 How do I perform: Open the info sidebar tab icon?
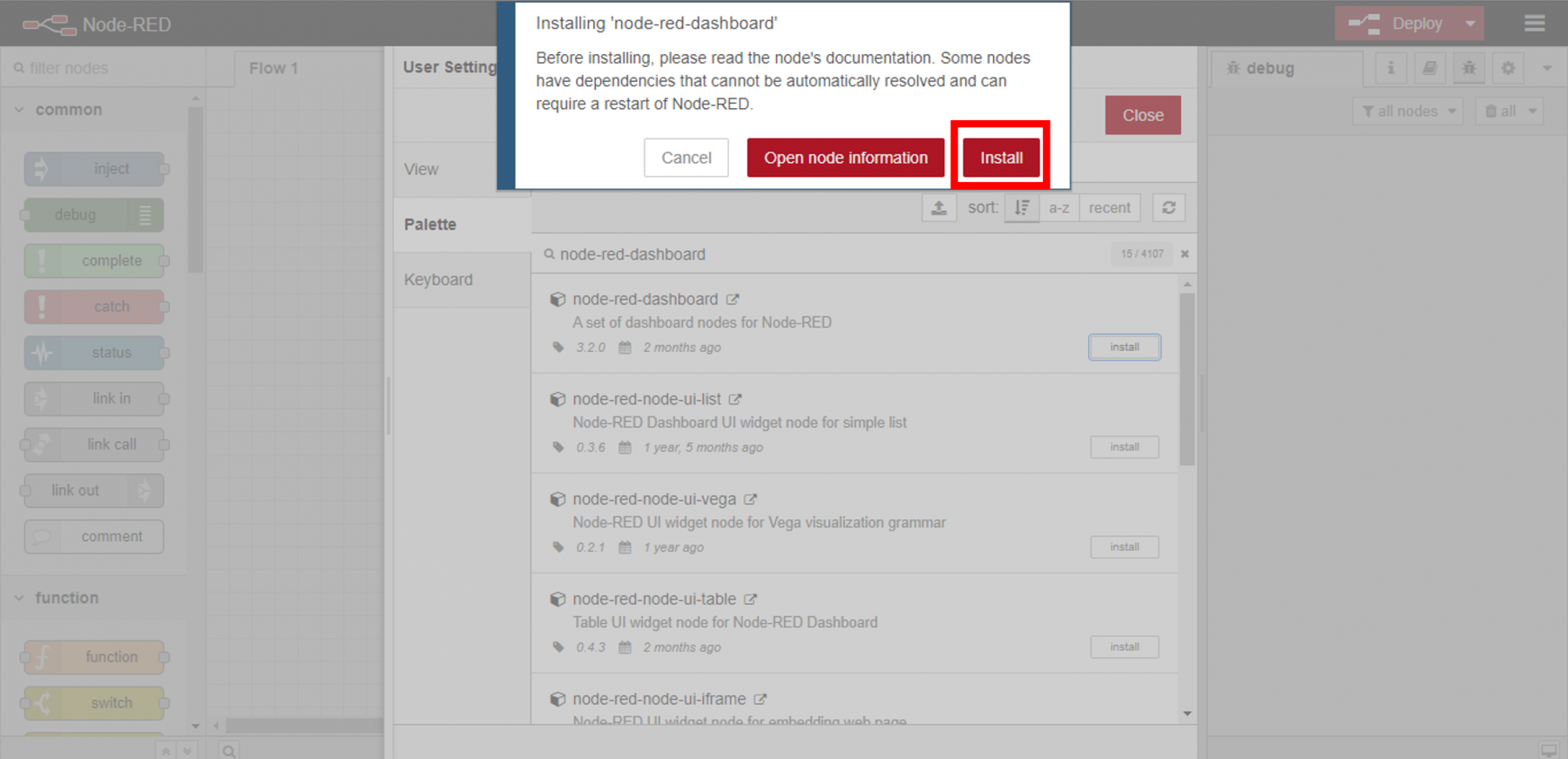click(x=1391, y=68)
